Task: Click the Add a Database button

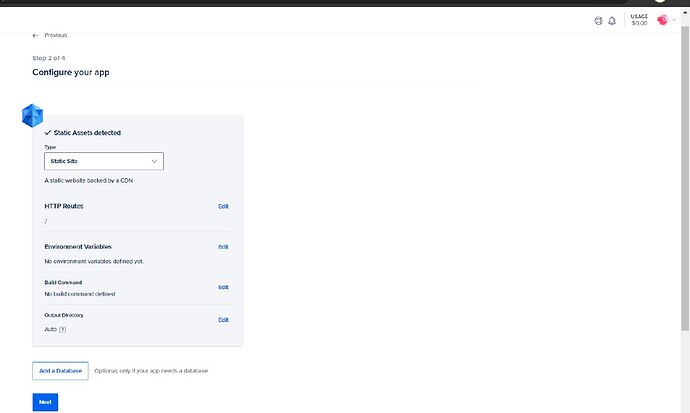Action: pyautogui.click(x=60, y=371)
